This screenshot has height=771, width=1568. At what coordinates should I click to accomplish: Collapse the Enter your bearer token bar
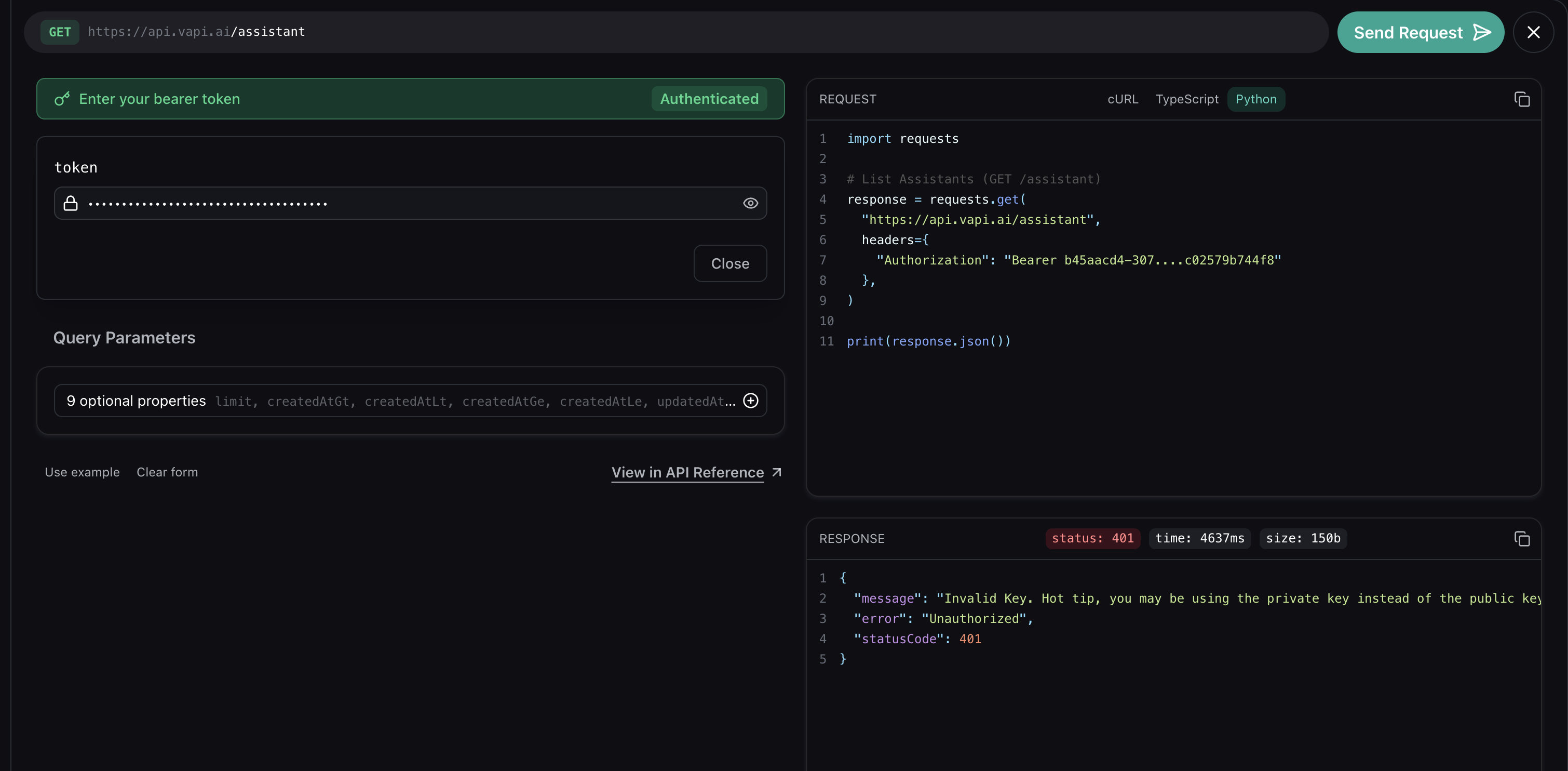(x=410, y=99)
